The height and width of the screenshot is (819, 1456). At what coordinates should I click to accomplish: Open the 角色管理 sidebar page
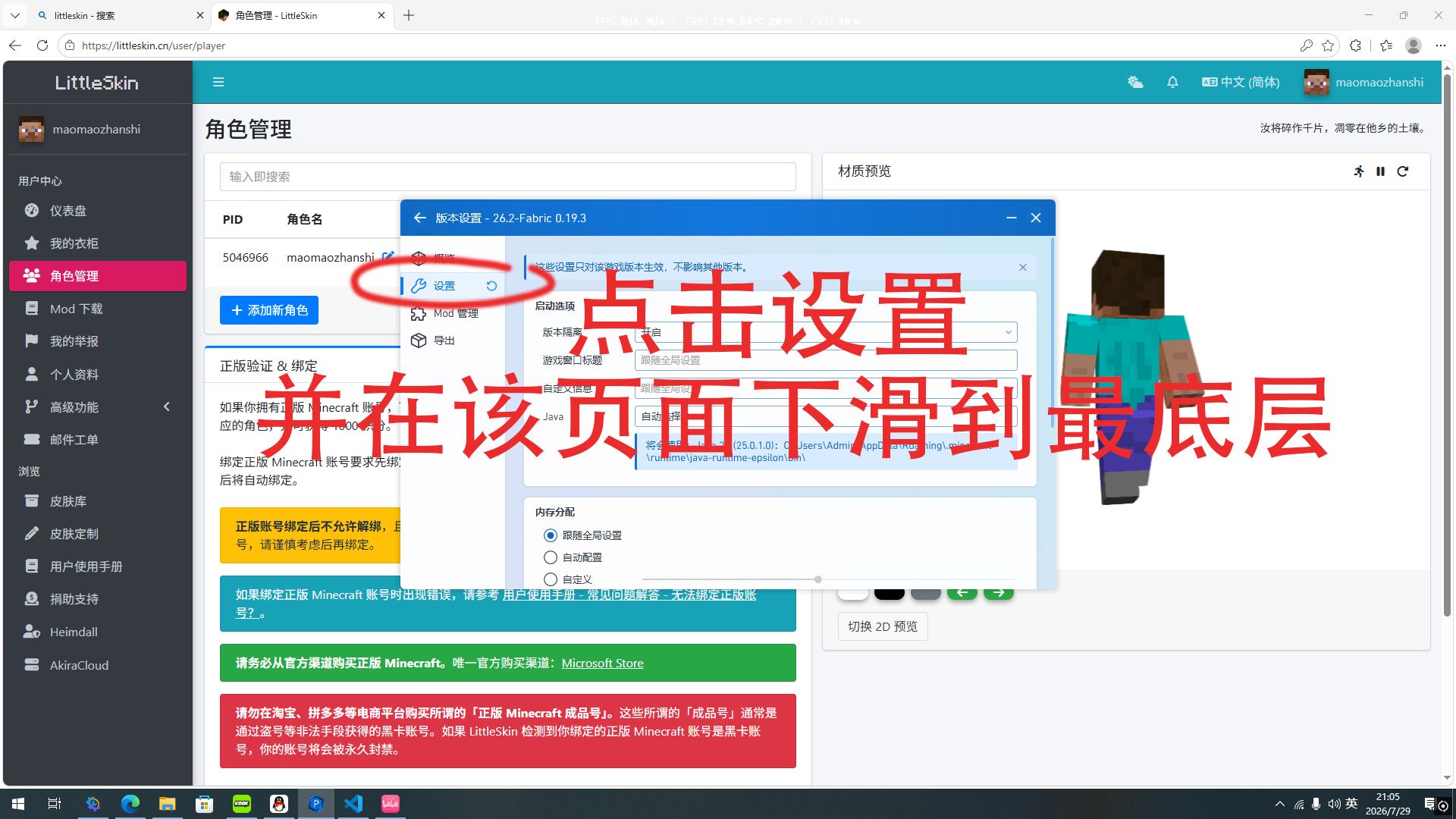[x=97, y=276]
